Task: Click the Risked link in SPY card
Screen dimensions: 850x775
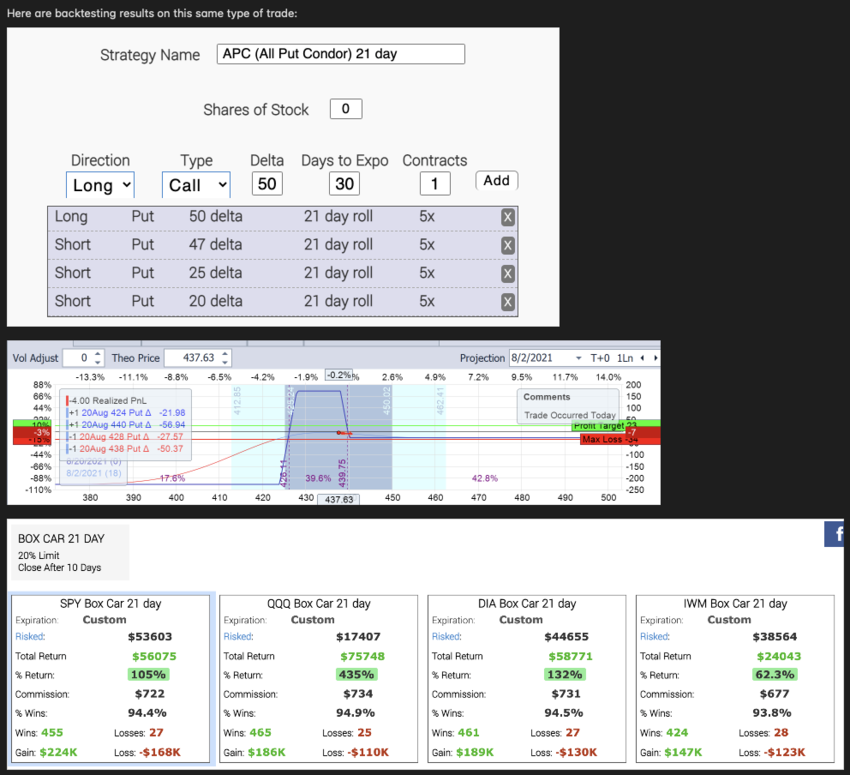Action: 30,636
